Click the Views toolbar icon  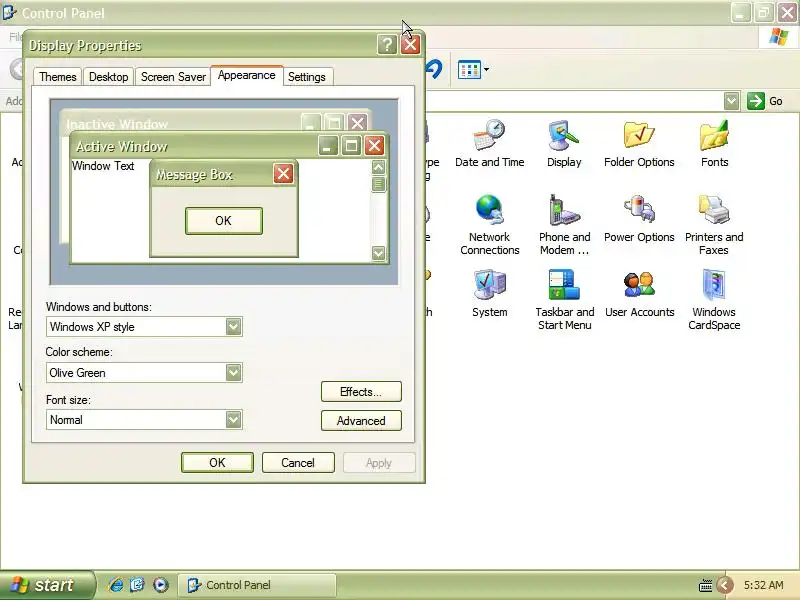tap(469, 70)
